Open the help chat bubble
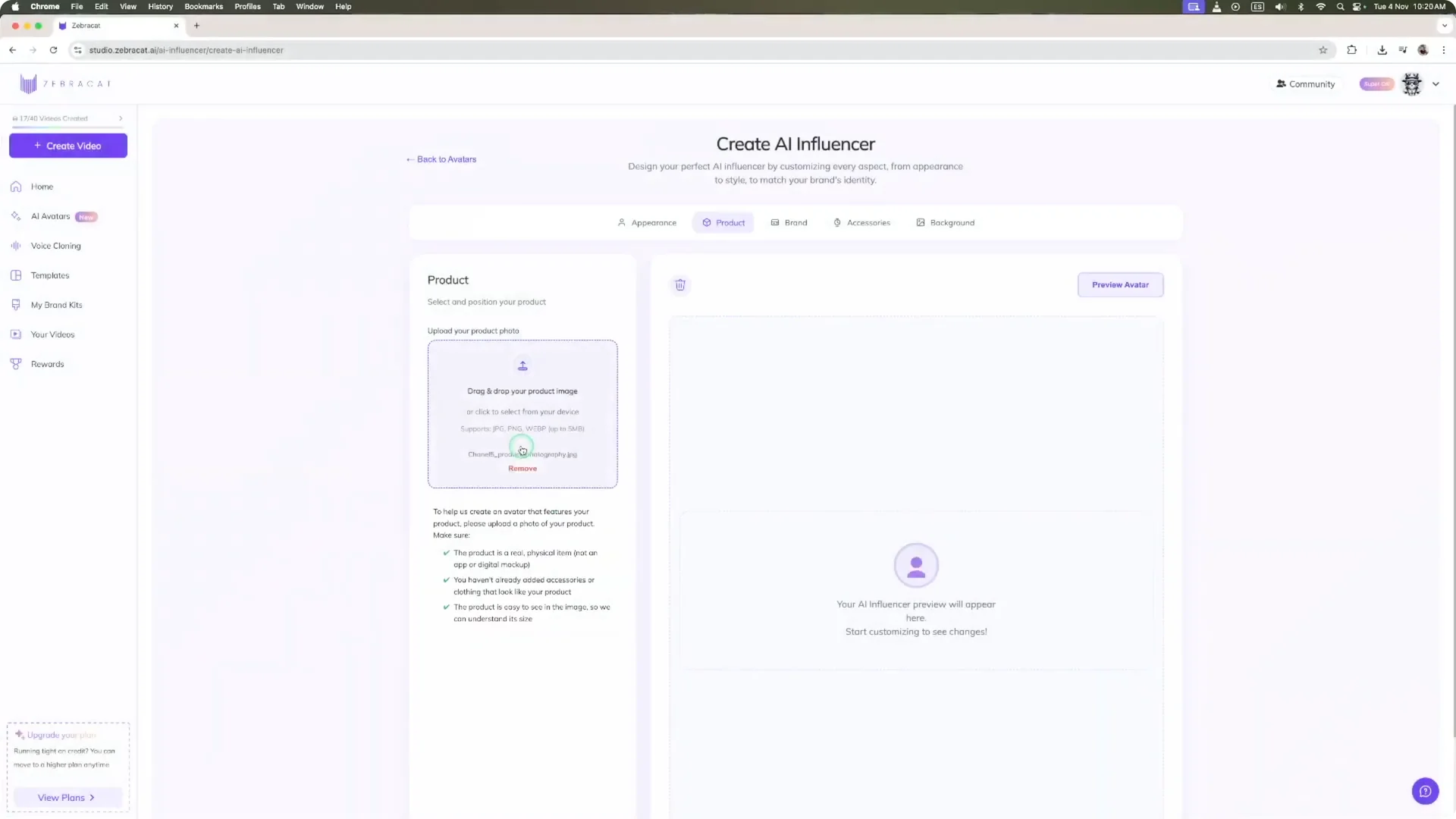 [1424, 791]
